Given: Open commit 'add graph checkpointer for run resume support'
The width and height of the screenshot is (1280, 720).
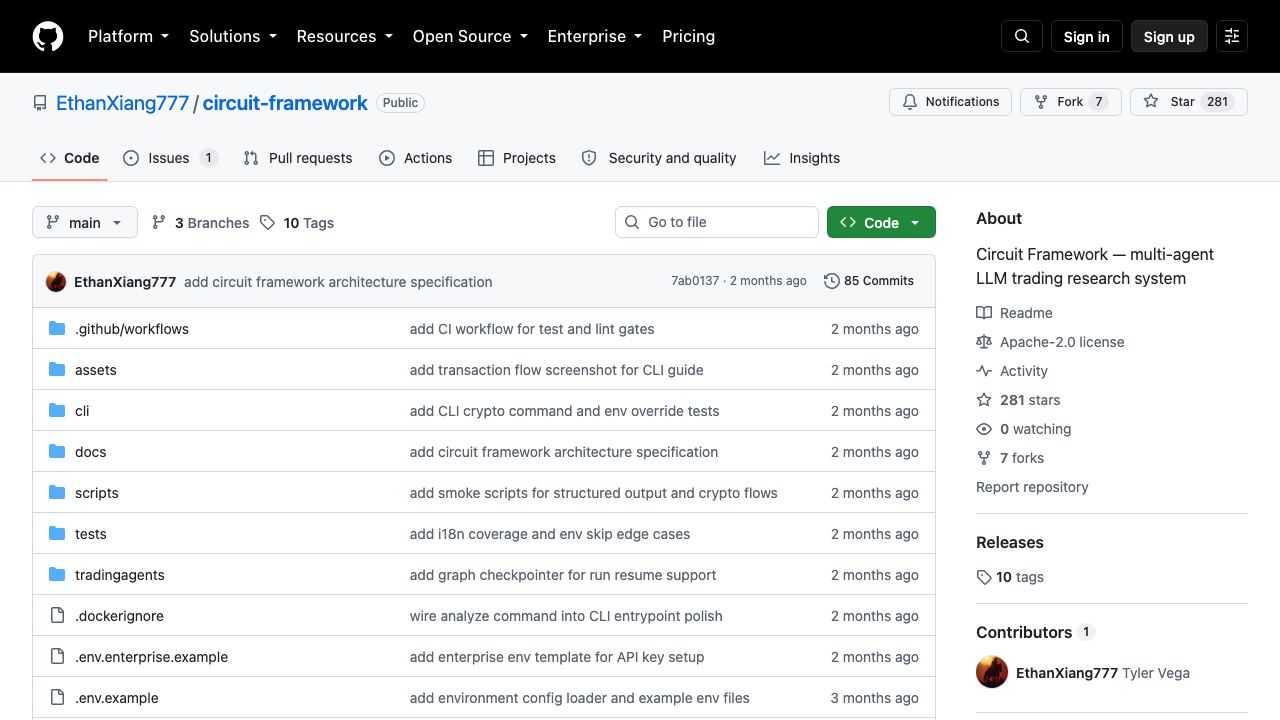Looking at the screenshot, I should click(x=563, y=575).
